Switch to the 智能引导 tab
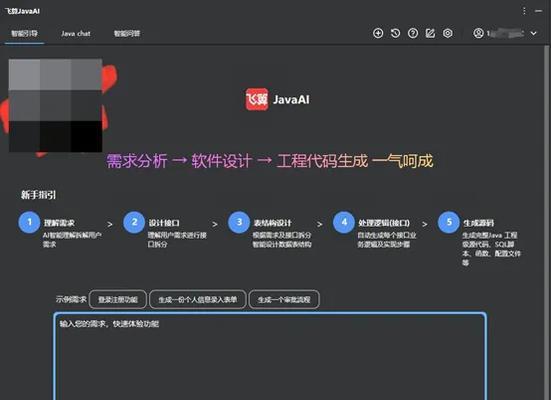Screen dimensions: 551x400 pos(24,34)
